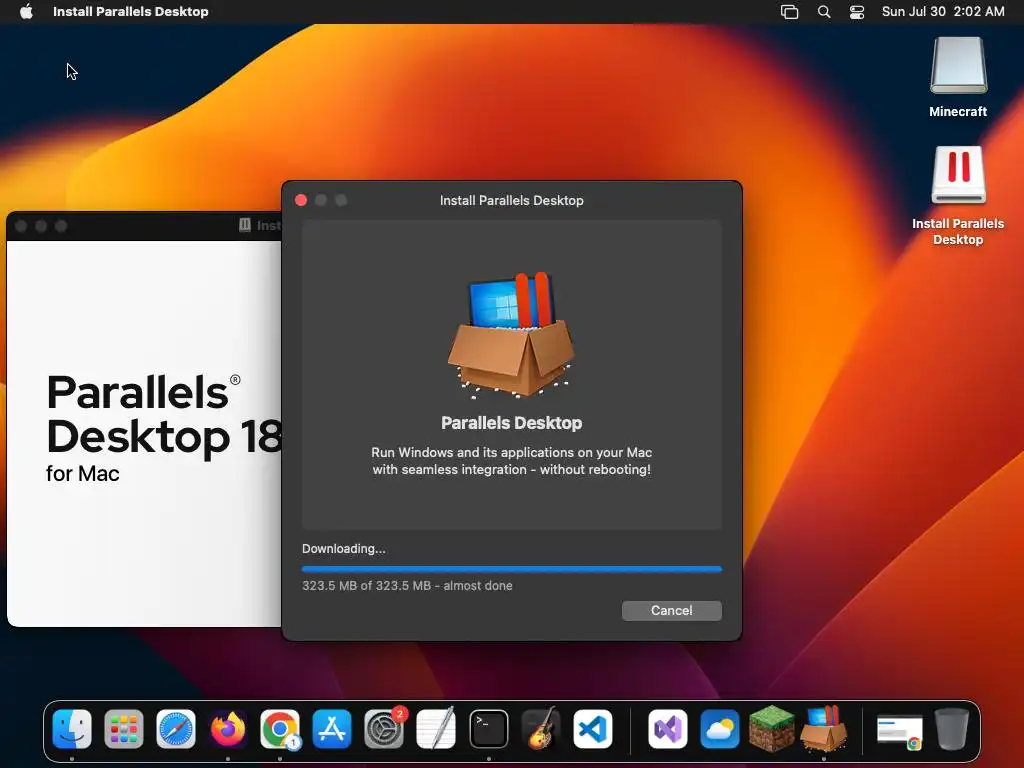Open Finder from the dock
The image size is (1024, 768).
[x=72, y=729]
